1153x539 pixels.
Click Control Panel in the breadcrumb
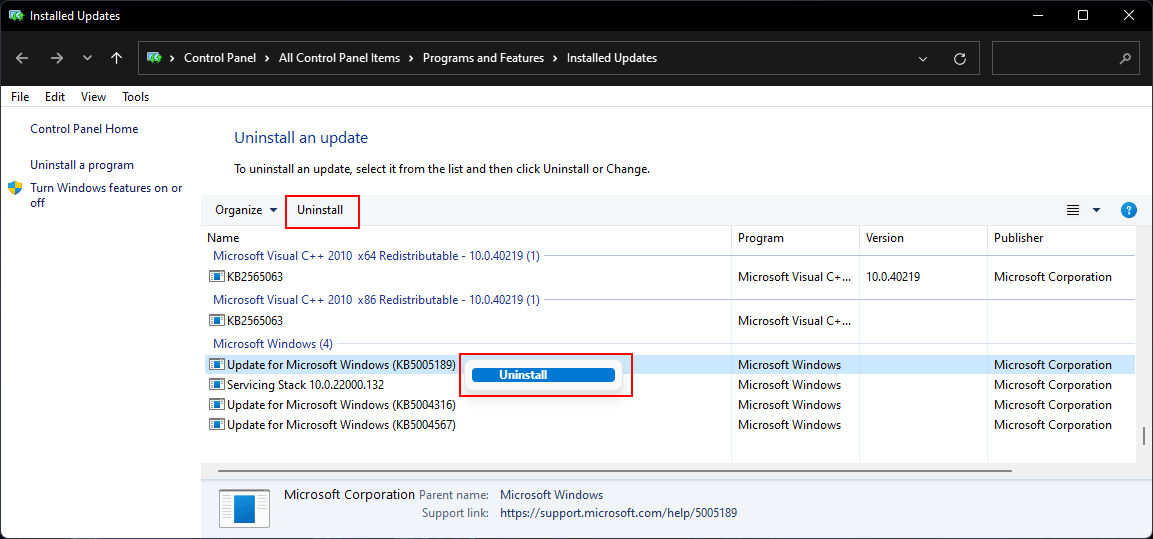point(220,58)
